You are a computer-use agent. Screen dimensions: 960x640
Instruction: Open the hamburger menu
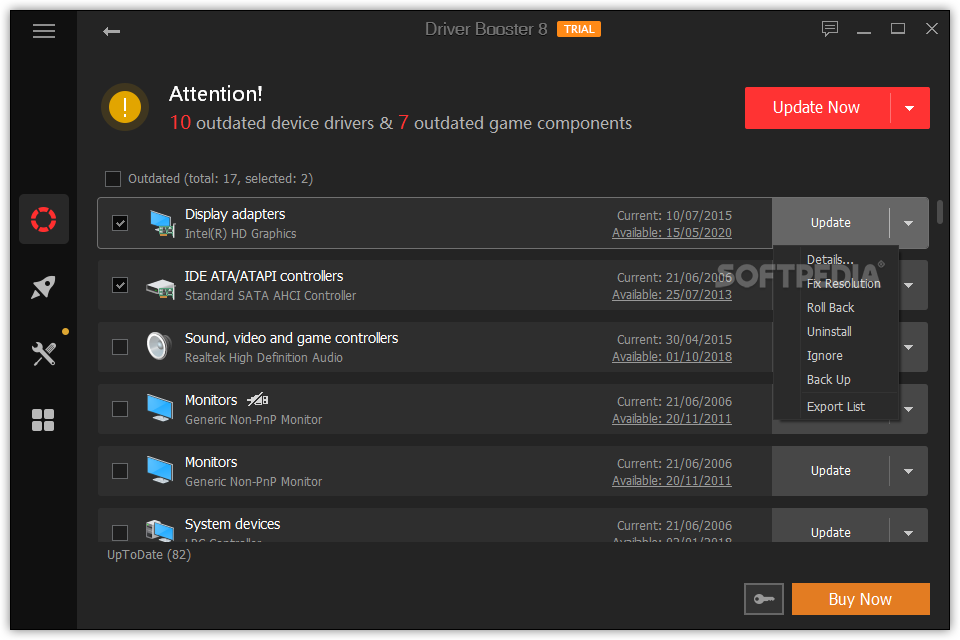click(43, 31)
